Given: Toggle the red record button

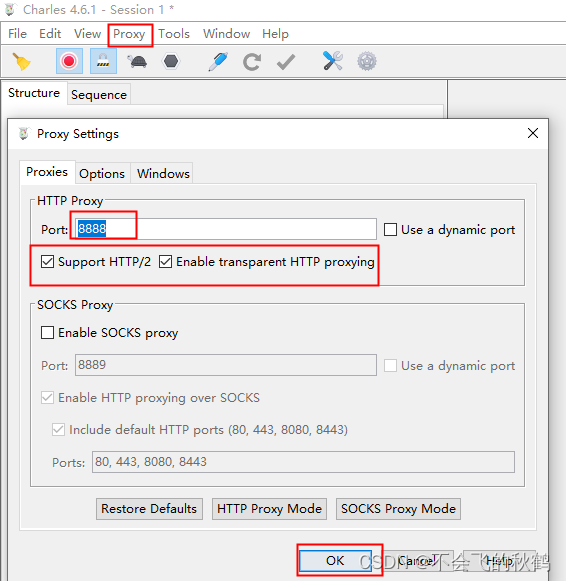Looking at the screenshot, I should click(69, 61).
